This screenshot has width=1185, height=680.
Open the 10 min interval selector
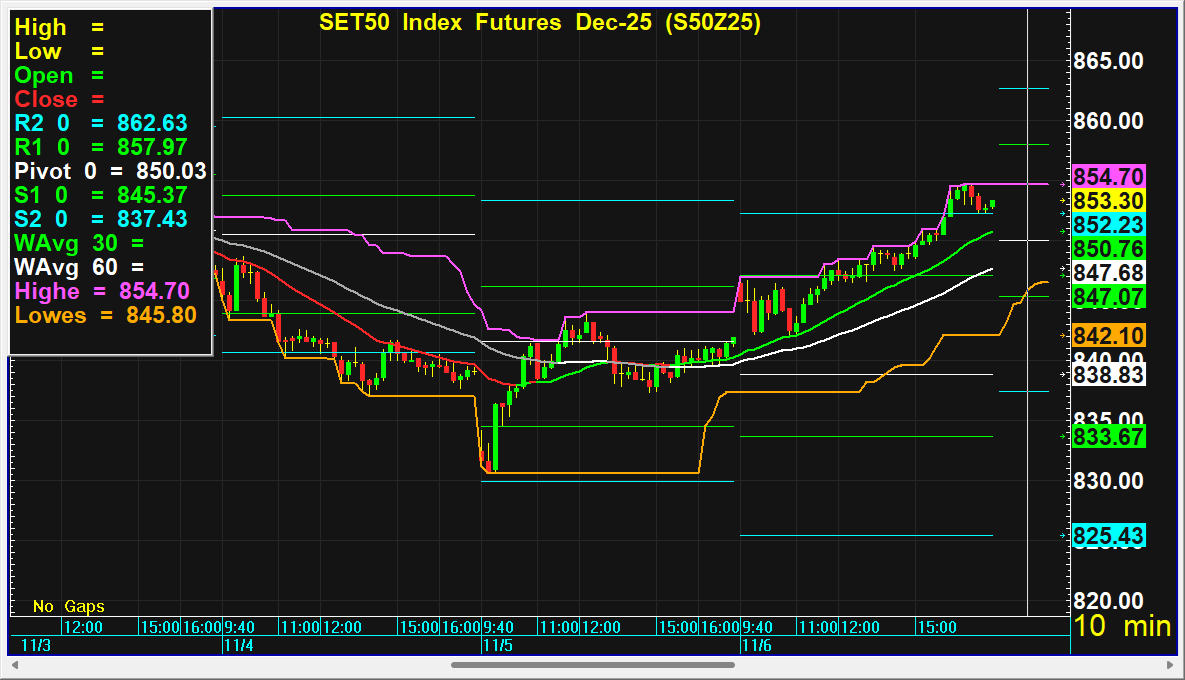[1122, 627]
